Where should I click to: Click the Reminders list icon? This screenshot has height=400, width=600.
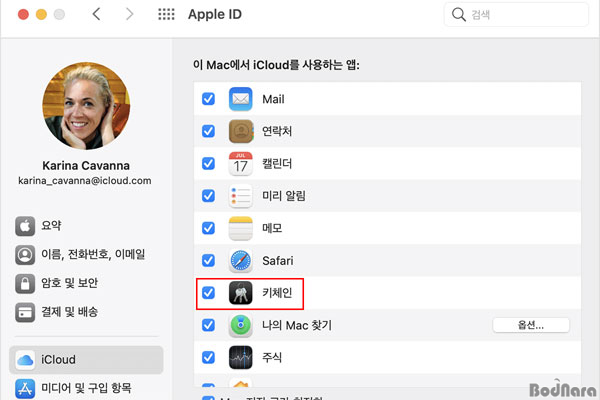[x=241, y=196]
